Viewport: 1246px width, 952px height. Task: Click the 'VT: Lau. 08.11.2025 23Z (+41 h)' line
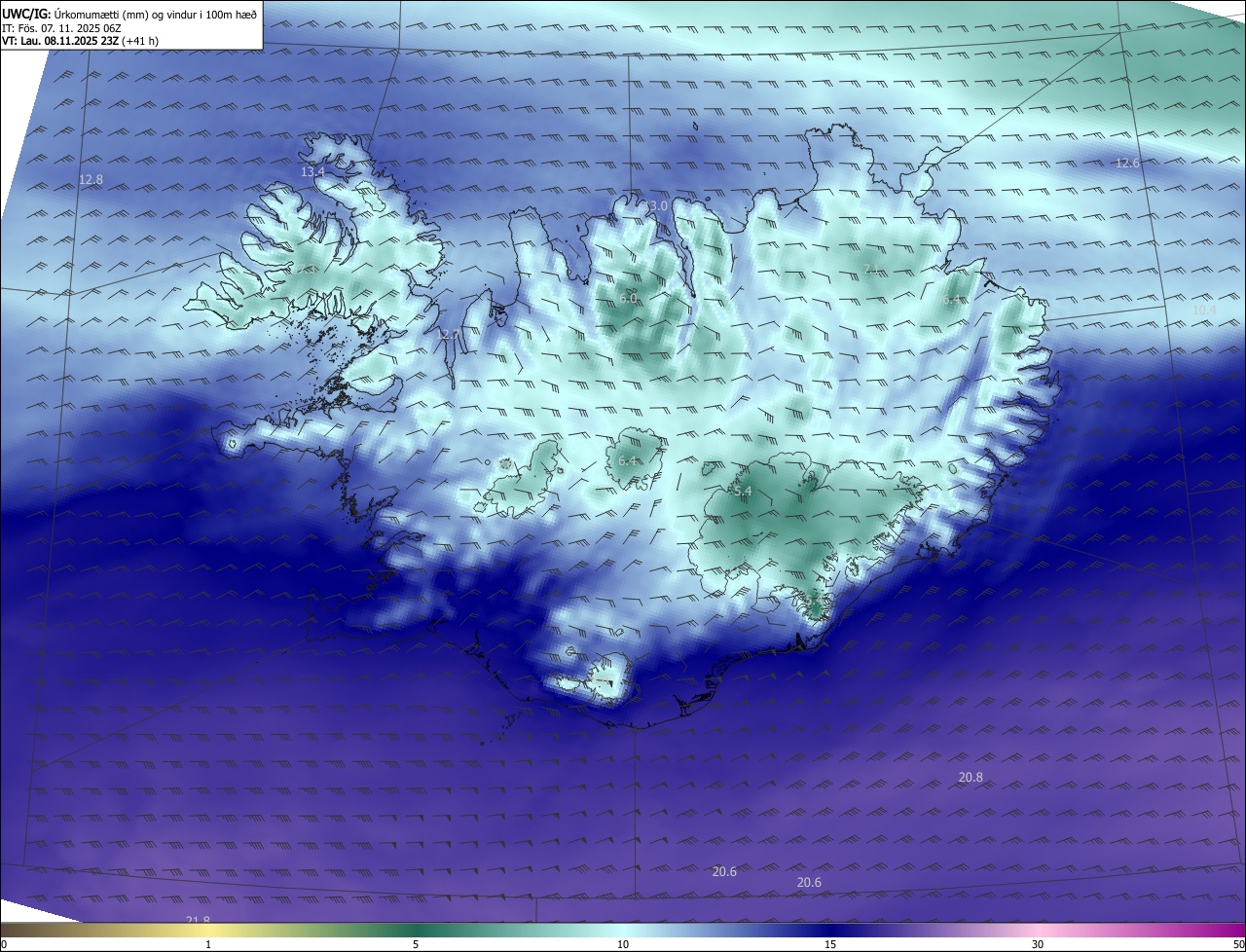point(80,41)
